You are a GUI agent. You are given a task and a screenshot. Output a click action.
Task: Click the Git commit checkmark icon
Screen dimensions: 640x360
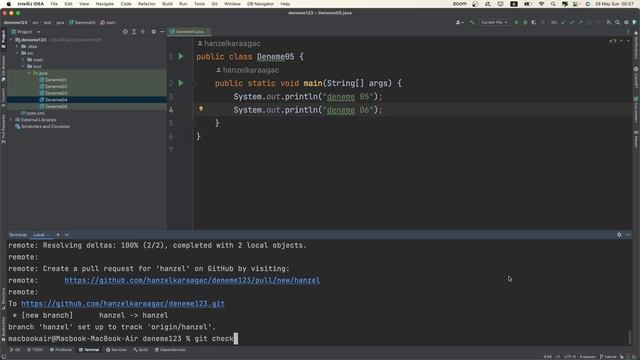point(572,22)
